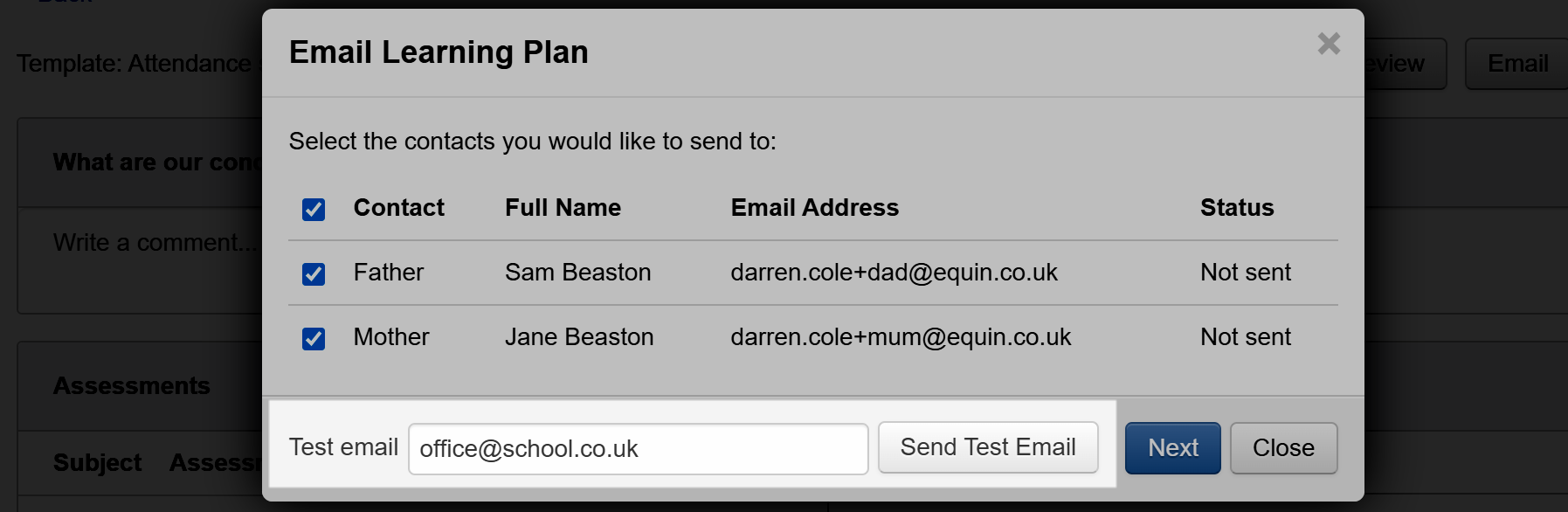The width and height of the screenshot is (1568, 512).
Task: Toggle the select-all contacts checkbox
Action: (314, 210)
